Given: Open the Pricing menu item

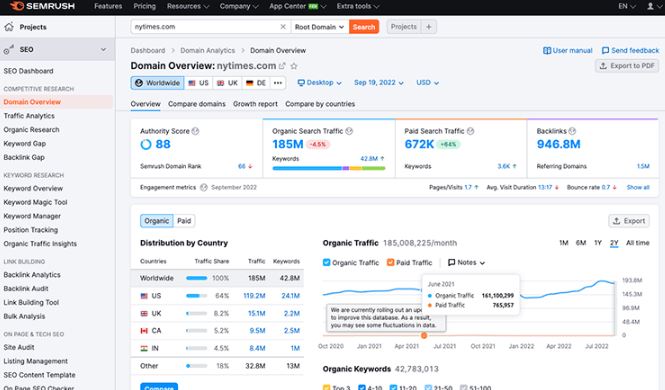Looking at the screenshot, I should click(144, 6).
